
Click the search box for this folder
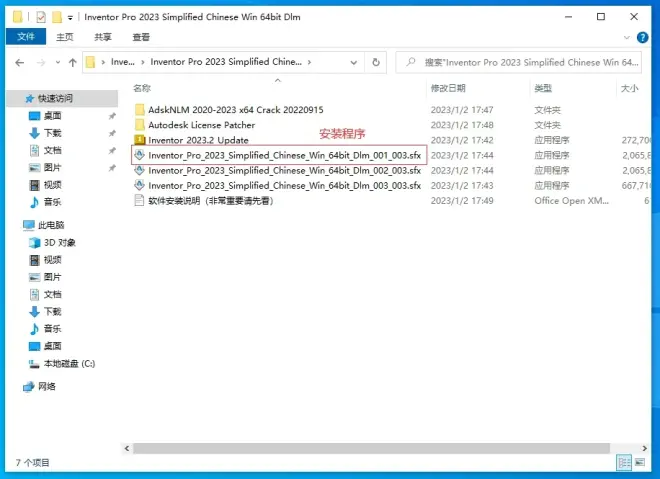(x=519, y=62)
